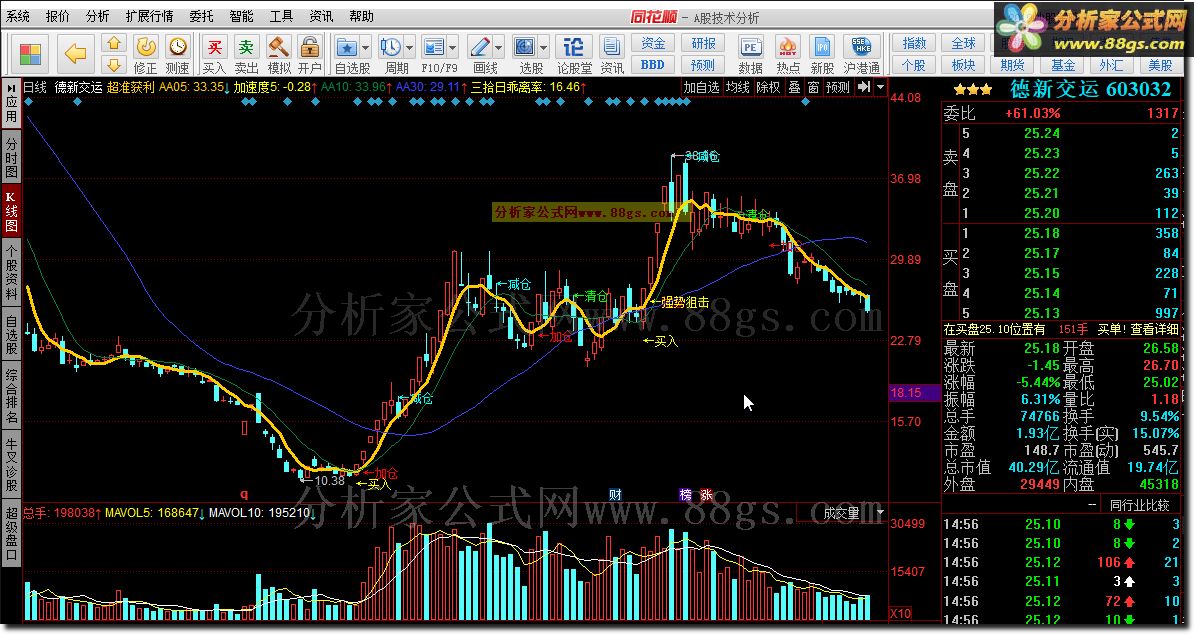Click the 卖出 sell icon

pos(246,47)
